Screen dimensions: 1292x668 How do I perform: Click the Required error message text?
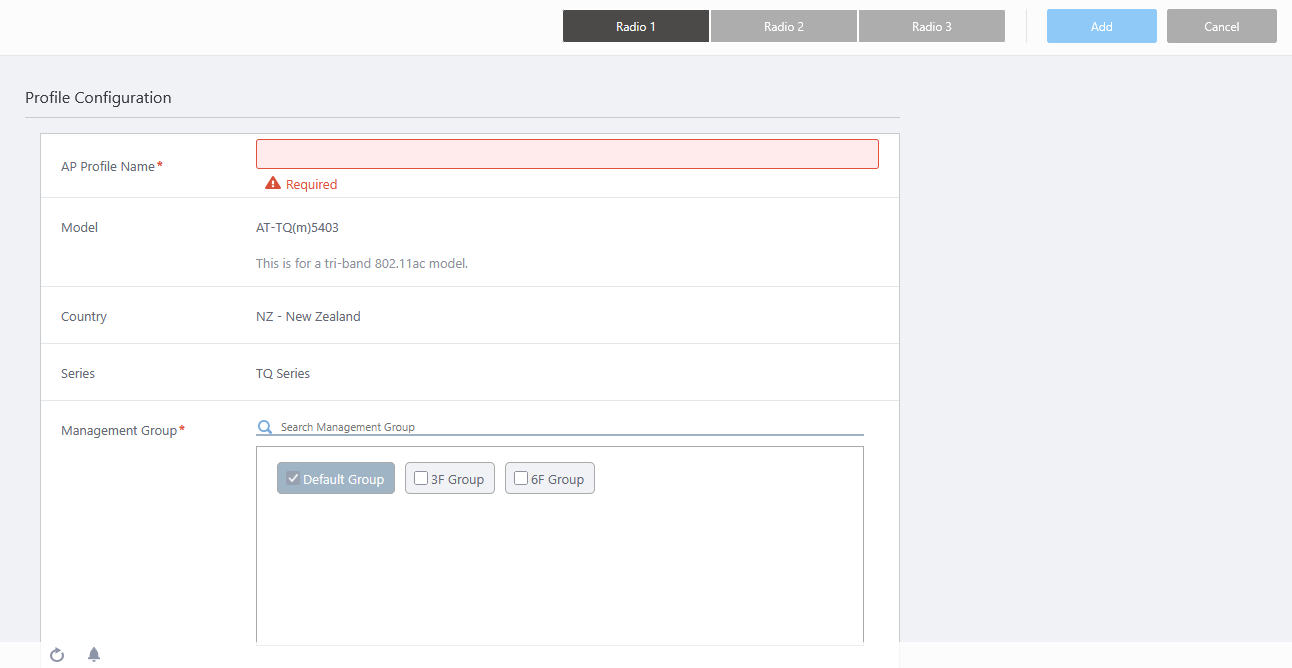tap(311, 185)
